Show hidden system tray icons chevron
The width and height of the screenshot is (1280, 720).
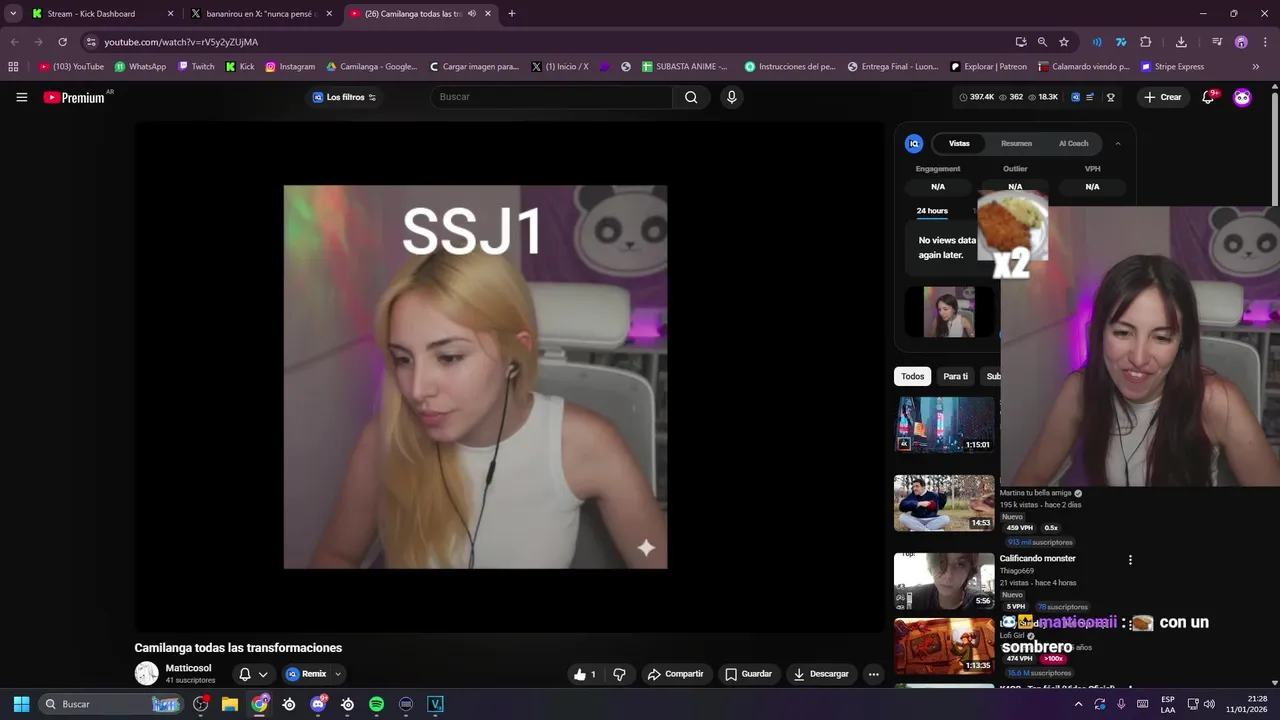[1078, 704]
